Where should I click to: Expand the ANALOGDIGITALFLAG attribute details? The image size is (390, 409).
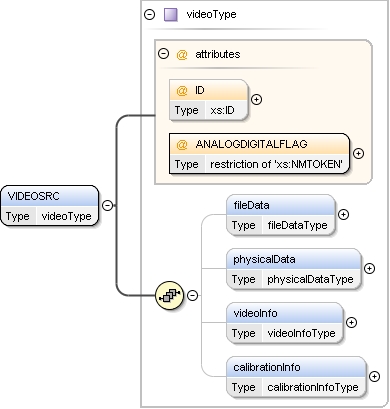[358, 153]
